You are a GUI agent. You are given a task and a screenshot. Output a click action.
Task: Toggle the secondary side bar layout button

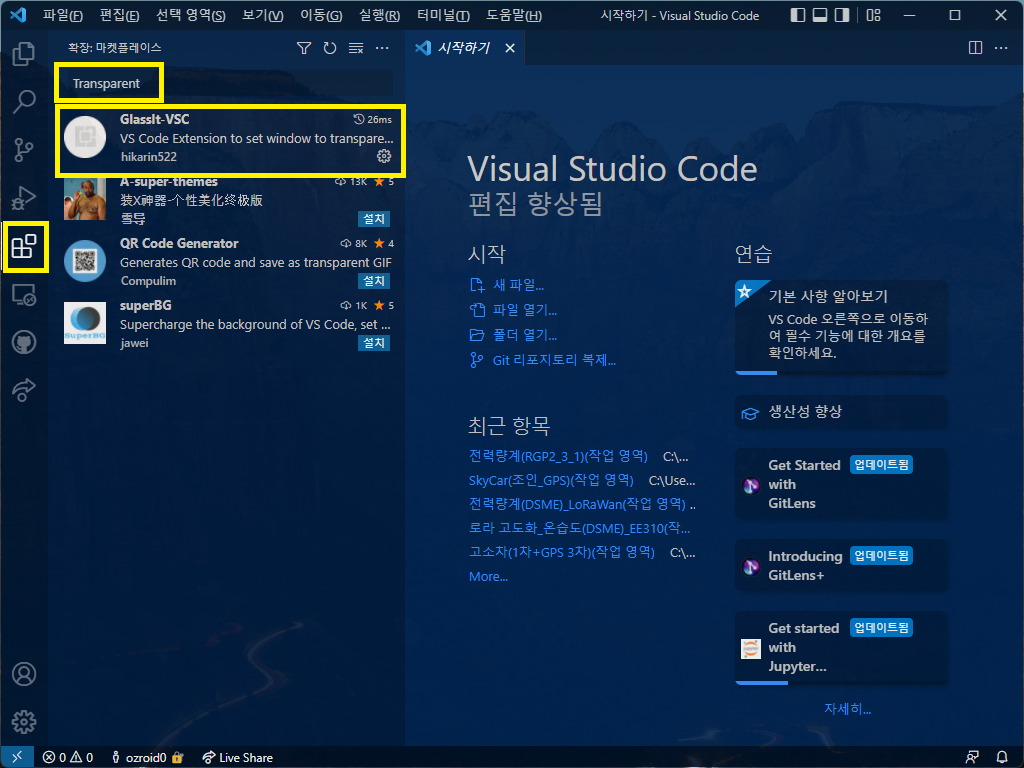coord(842,15)
